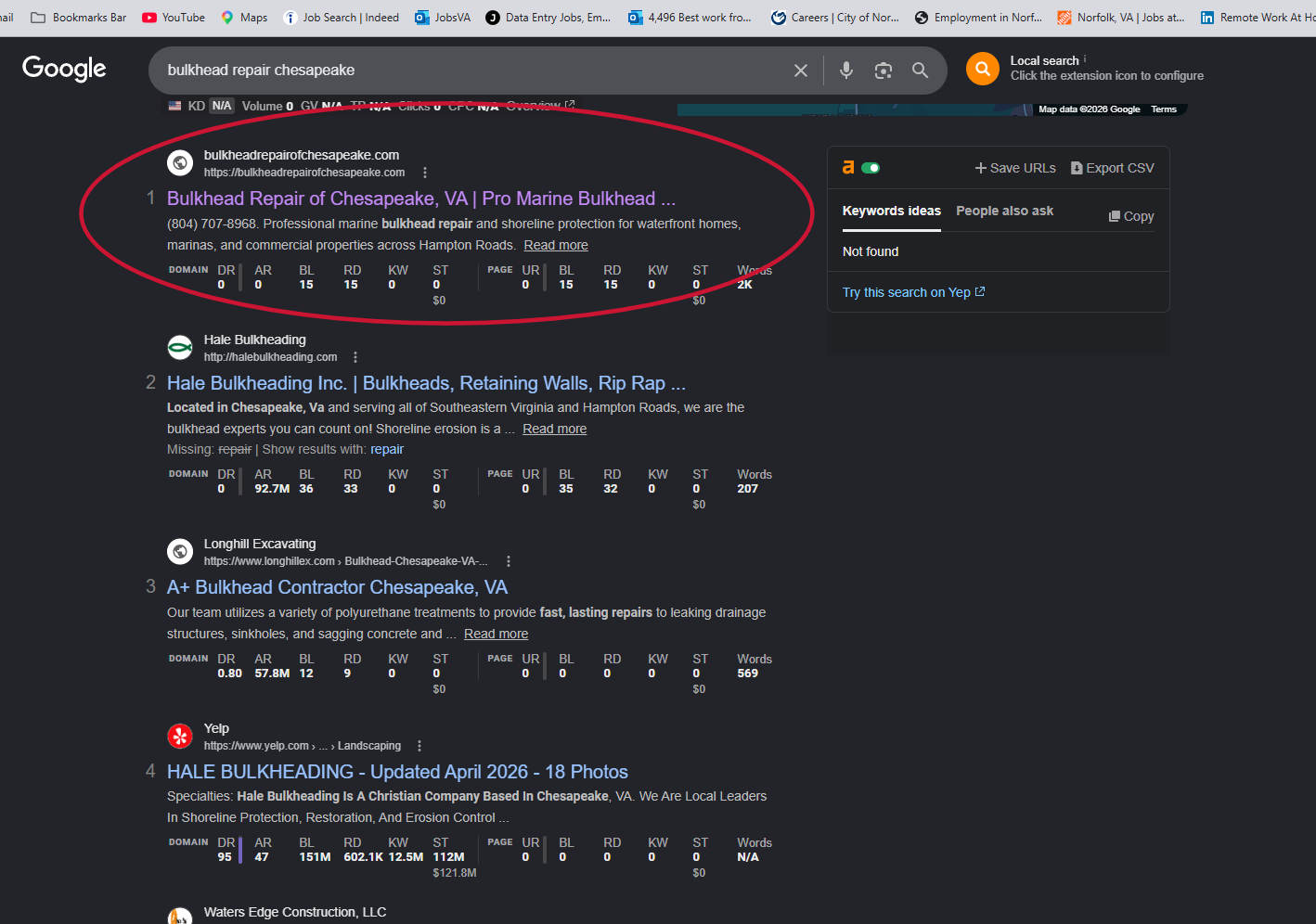Screen dimensions: 1316x924
Task: Open more options for Hale Bulkheading result
Action: tap(355, 357)
